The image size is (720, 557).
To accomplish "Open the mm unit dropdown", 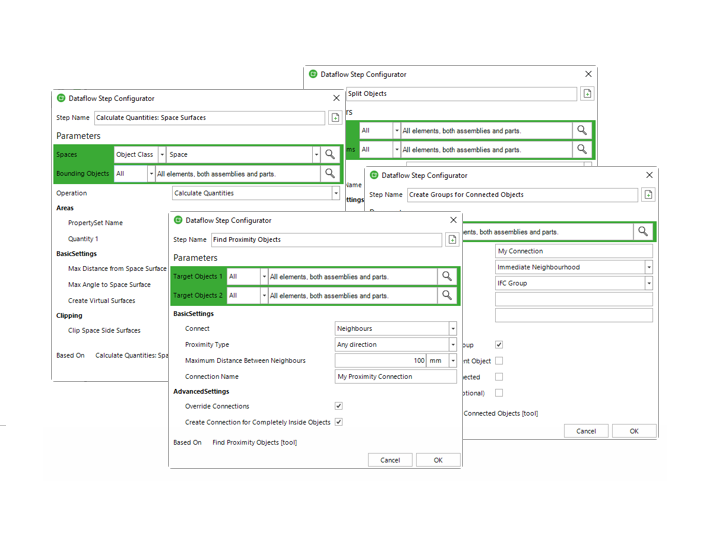I will click(453, 360).
